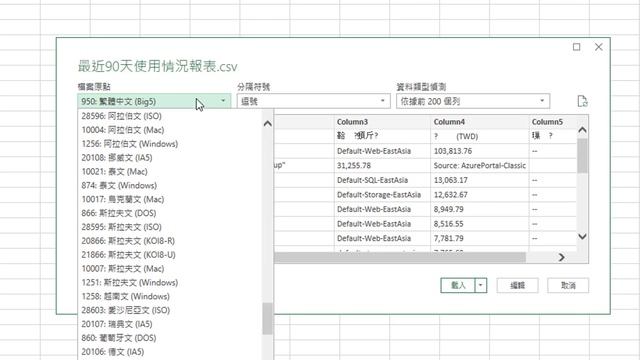The image size is (640, 360).
Task: Maximize the import dialog window
Action: [576, 47]
